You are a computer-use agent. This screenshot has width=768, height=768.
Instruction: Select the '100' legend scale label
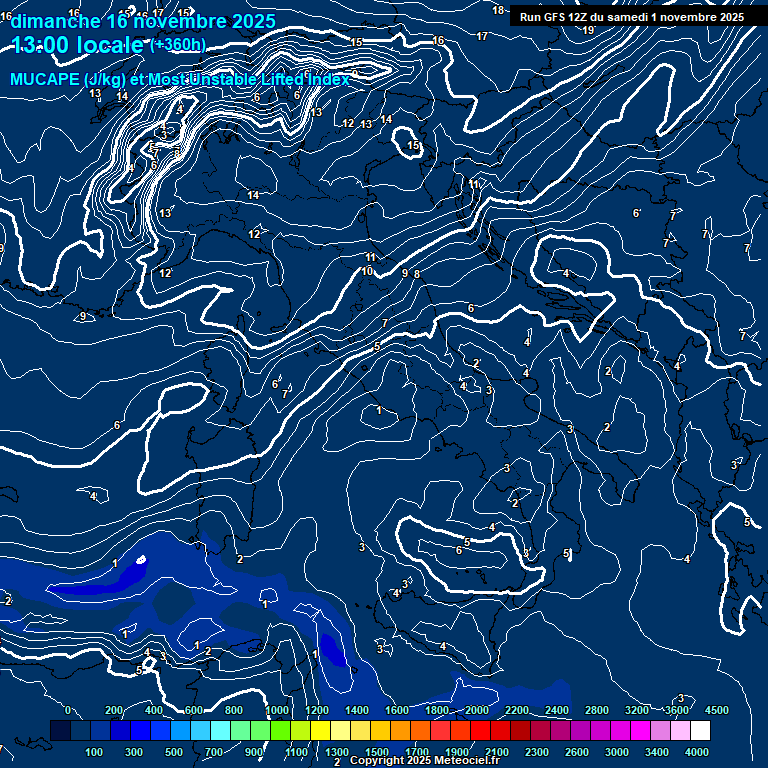pos(94,752)
